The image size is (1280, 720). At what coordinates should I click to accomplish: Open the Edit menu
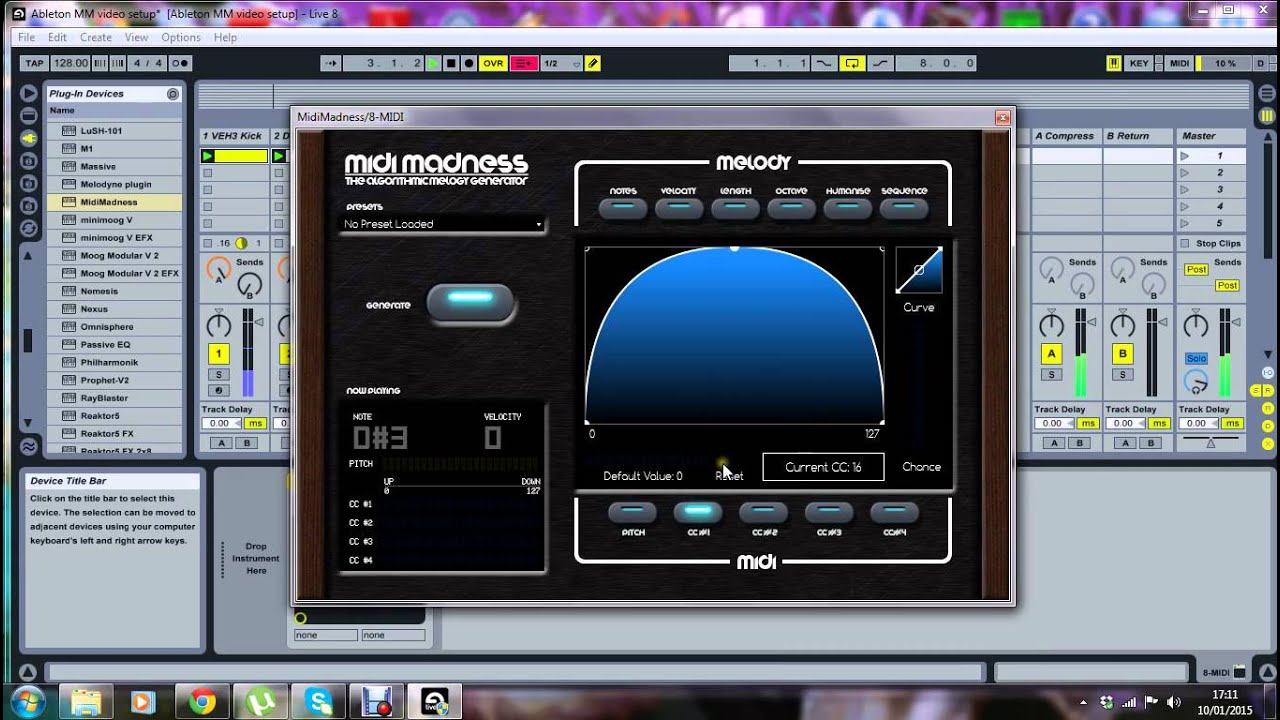(57, 37)
